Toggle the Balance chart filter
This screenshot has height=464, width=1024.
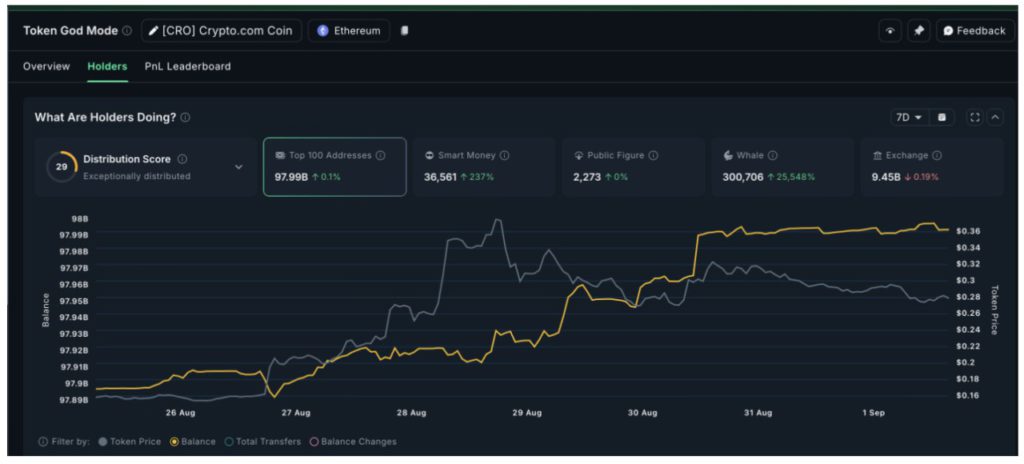pos(193,441)
